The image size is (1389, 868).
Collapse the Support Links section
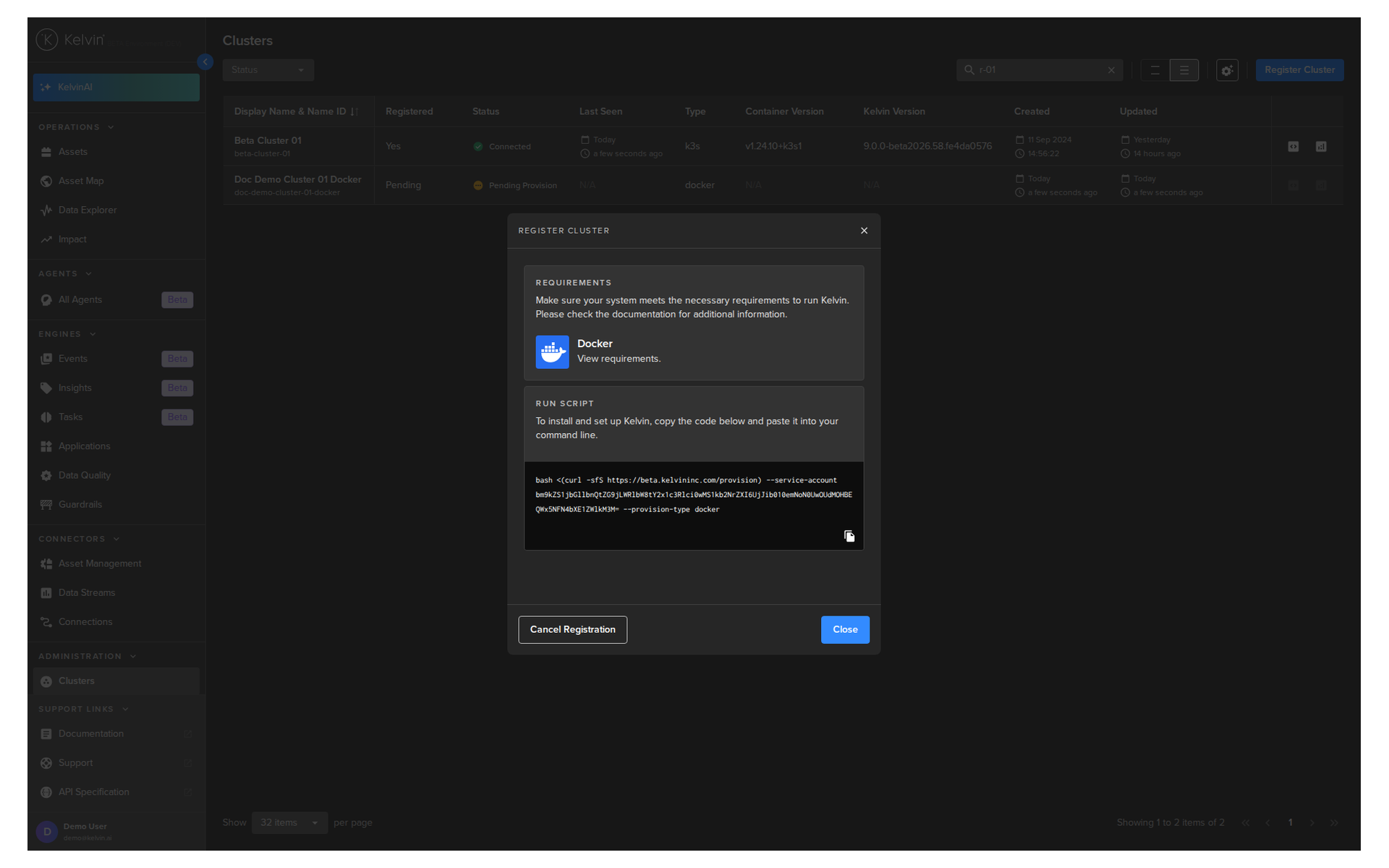click(x=83, y=710)
